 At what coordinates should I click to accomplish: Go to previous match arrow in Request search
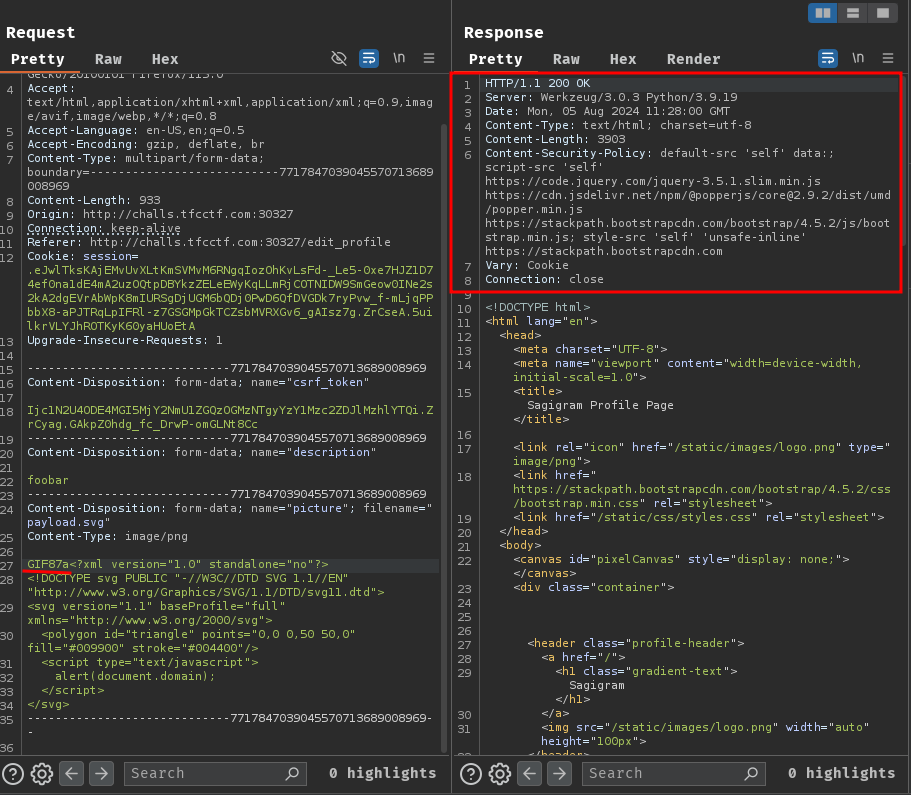[71, 773]
